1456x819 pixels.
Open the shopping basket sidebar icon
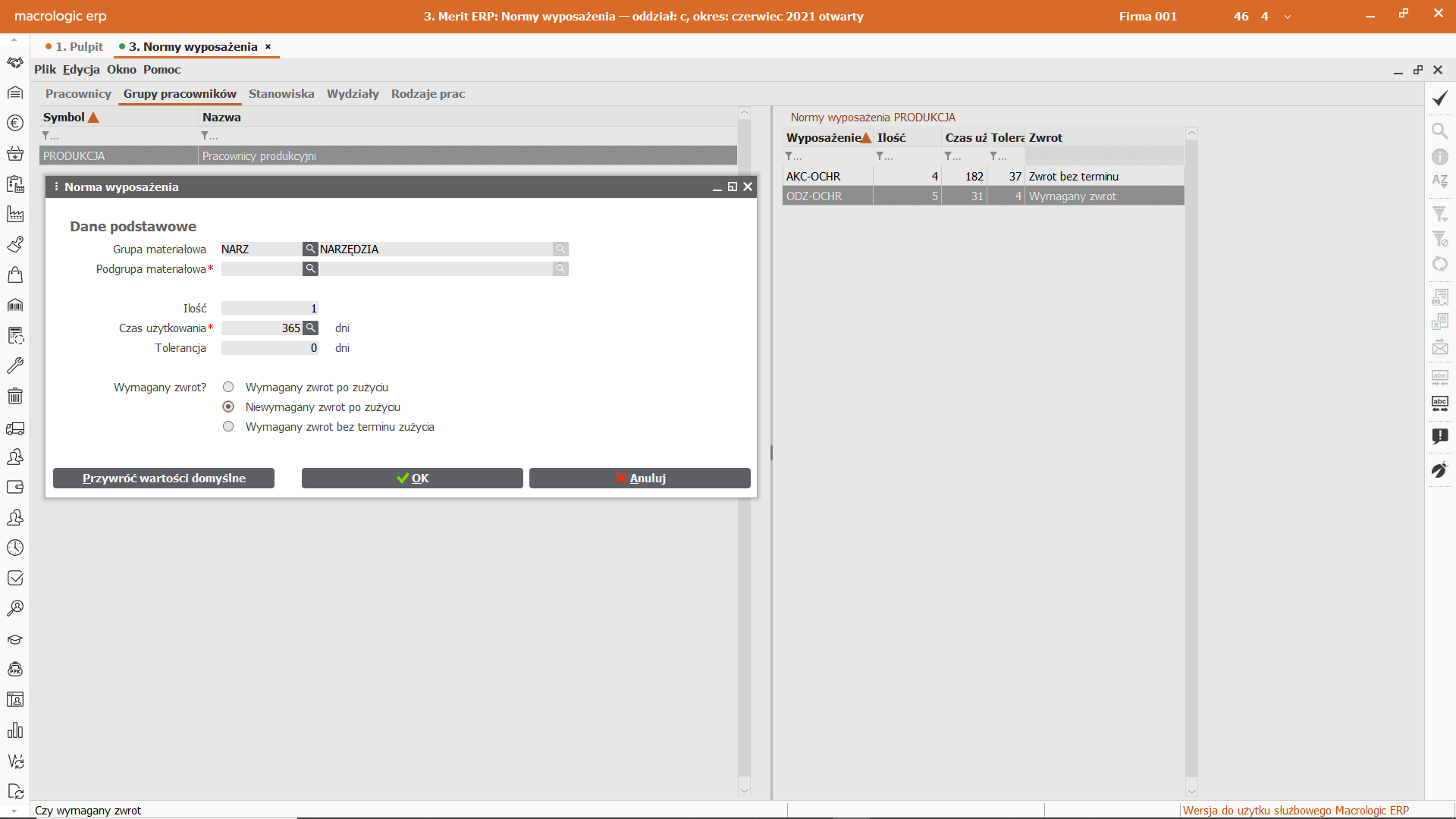[15, 153]
